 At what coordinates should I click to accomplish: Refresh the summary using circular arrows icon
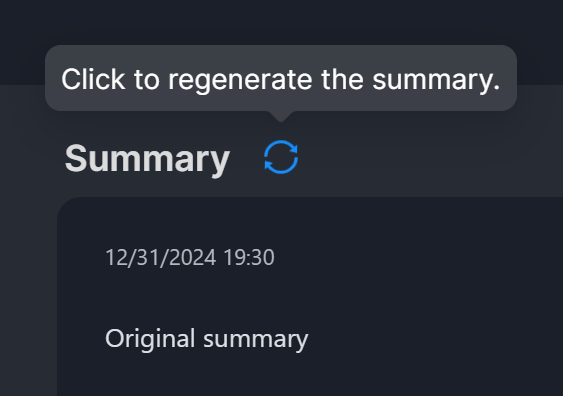tap(281, 157)
